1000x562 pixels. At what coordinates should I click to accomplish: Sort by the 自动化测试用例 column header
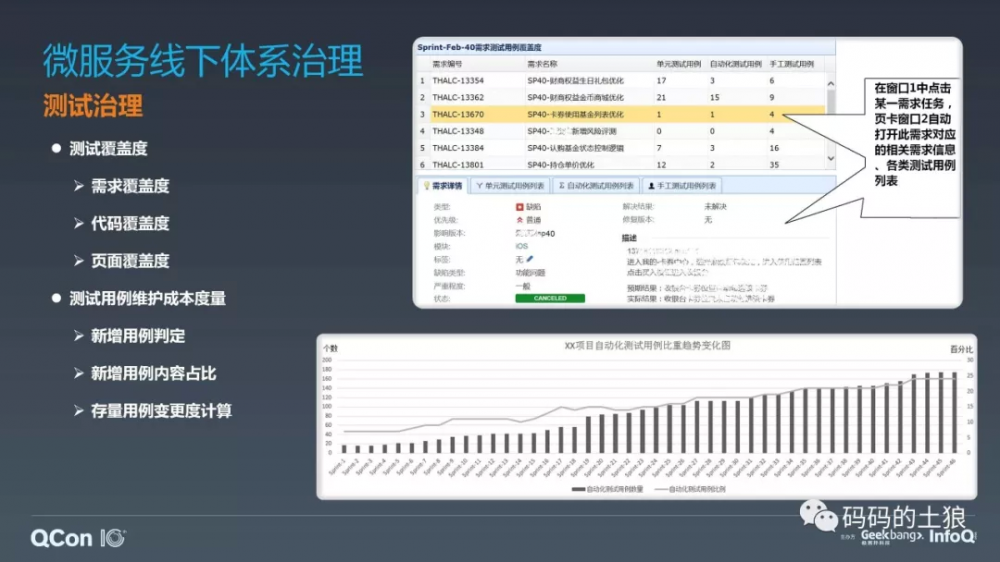pos(735,64)
